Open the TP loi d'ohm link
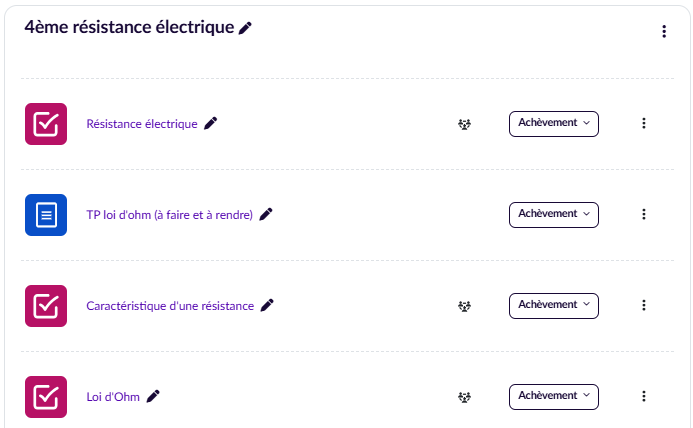The width and height of the screenshot is (693, 428). click(169, 214)
